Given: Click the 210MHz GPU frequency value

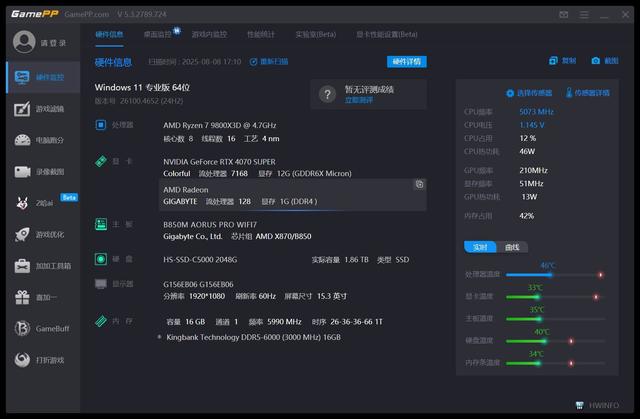Looking at the screenshot, I should pos(533,171).
